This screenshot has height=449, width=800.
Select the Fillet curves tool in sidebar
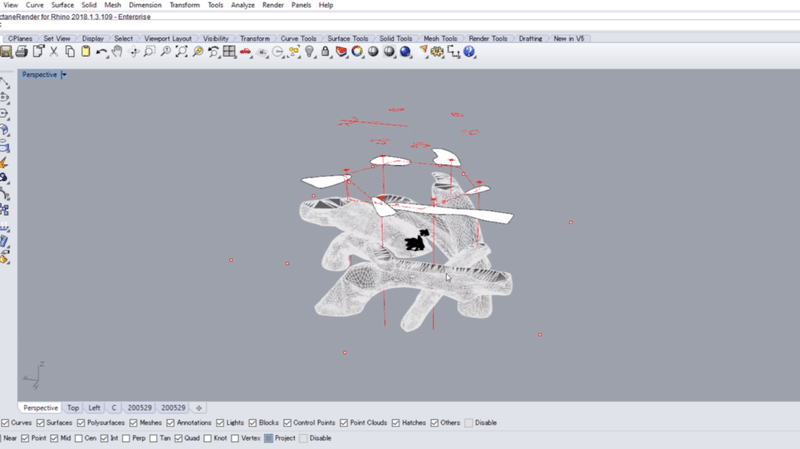coord(5,194)
